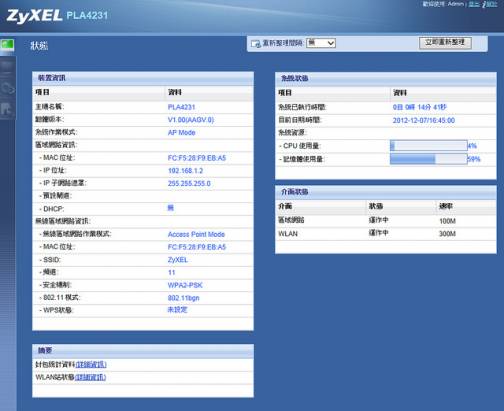Click the IP address 192.168.1.2 value

(185, 171)
